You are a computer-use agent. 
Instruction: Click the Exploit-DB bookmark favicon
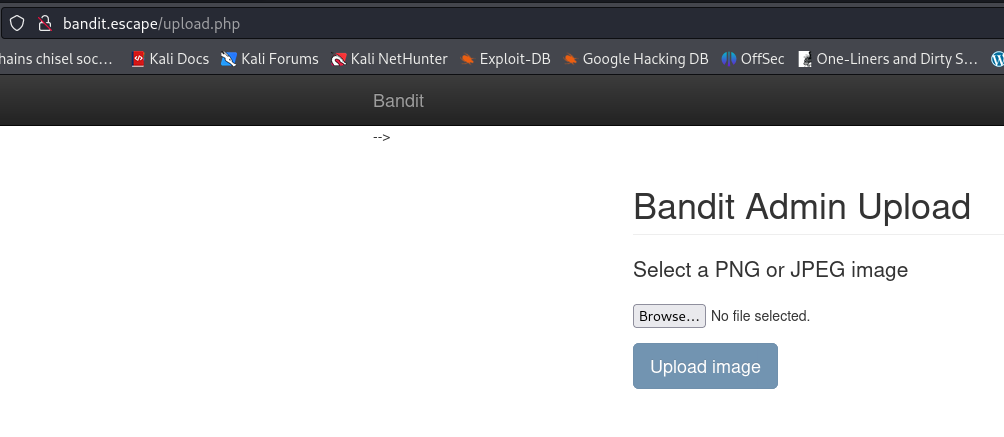click(467, 59)
